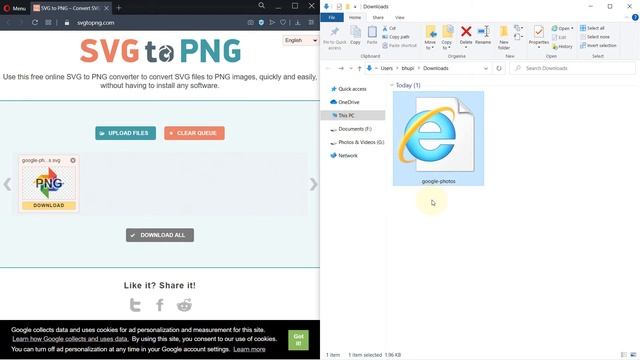Click the CLEAR QUEUE button
The height and width of the screenshot is (360, 640).
click(x=194, y=133)
